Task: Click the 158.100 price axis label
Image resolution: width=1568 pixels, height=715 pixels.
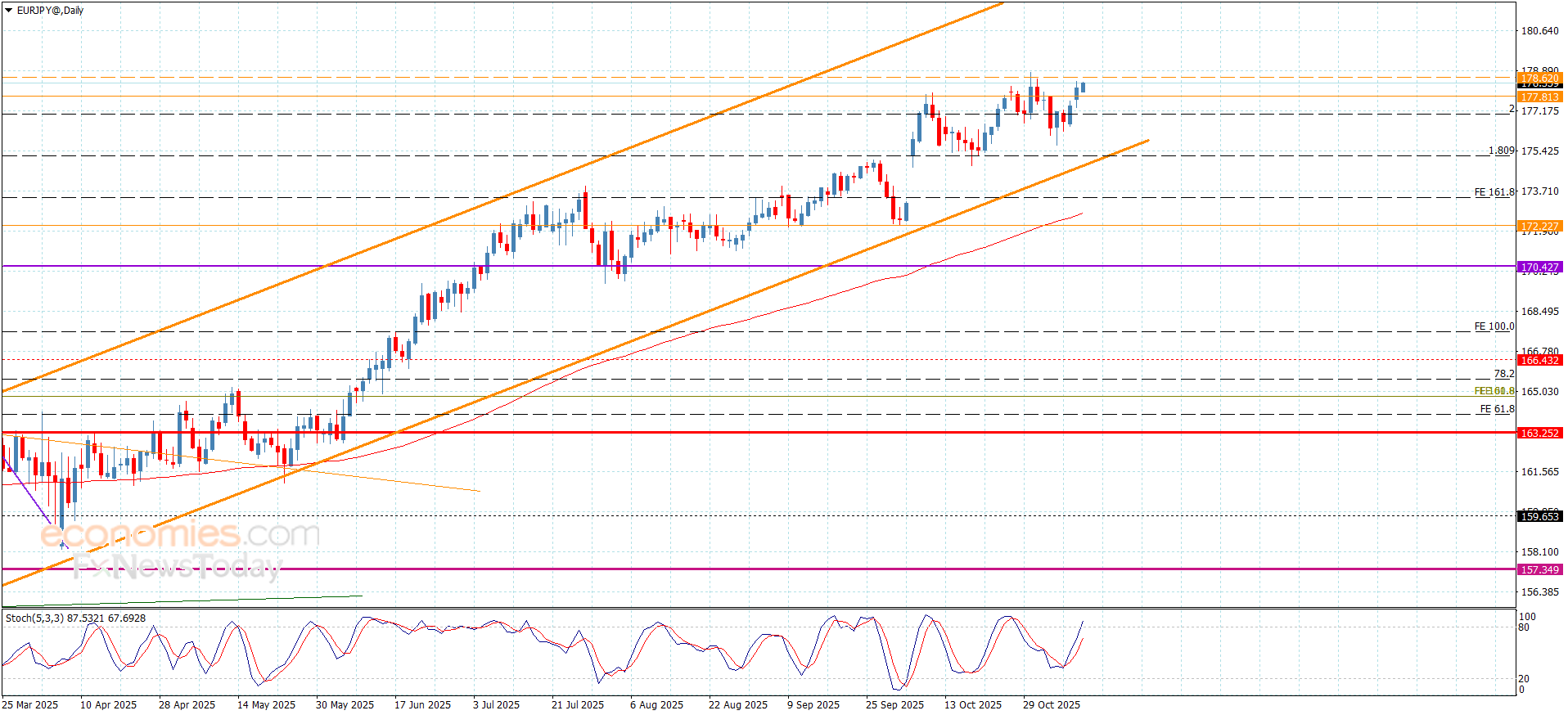Action: click(1539, 552)
